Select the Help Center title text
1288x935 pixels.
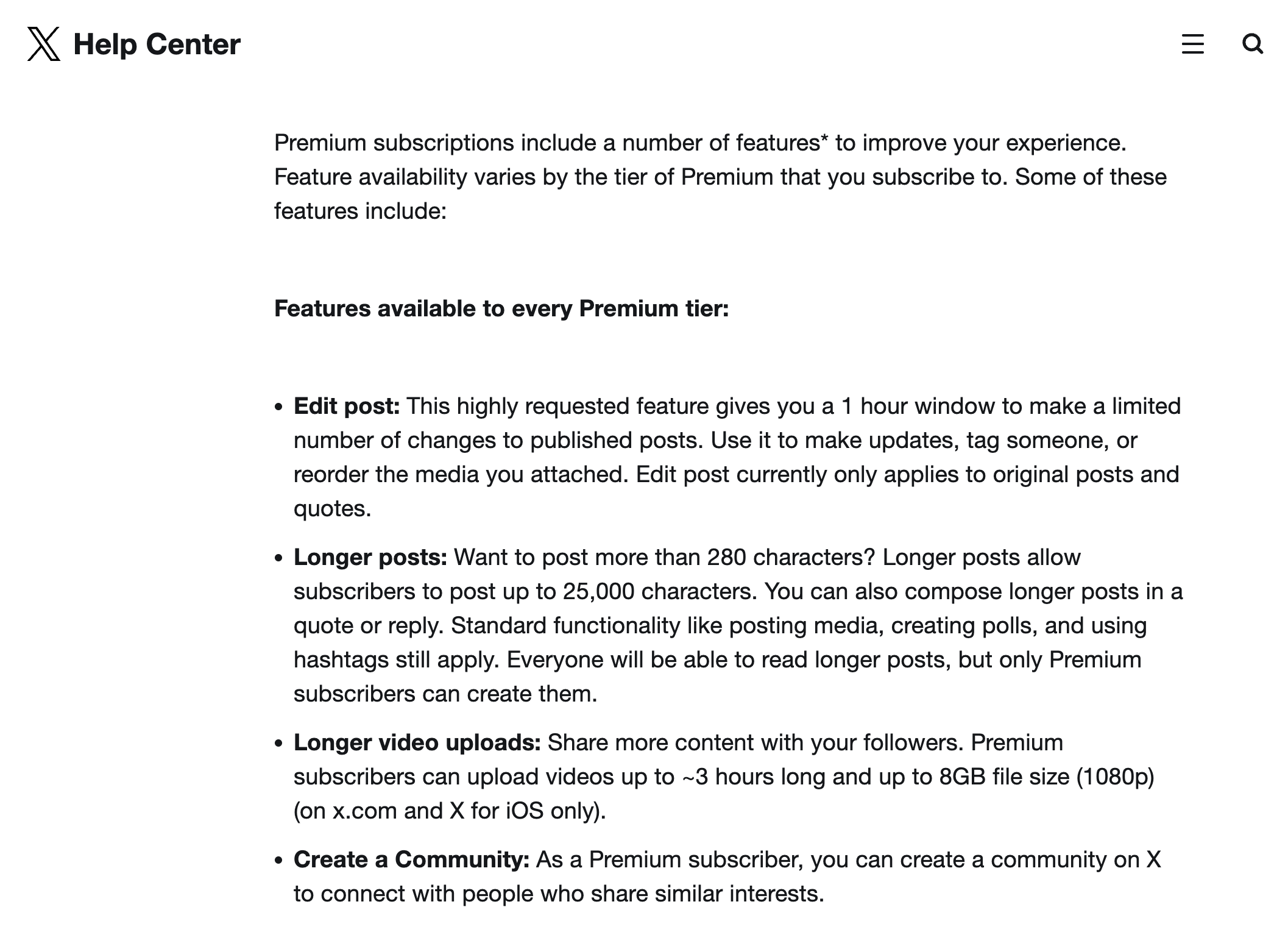(x=157, y=44)
